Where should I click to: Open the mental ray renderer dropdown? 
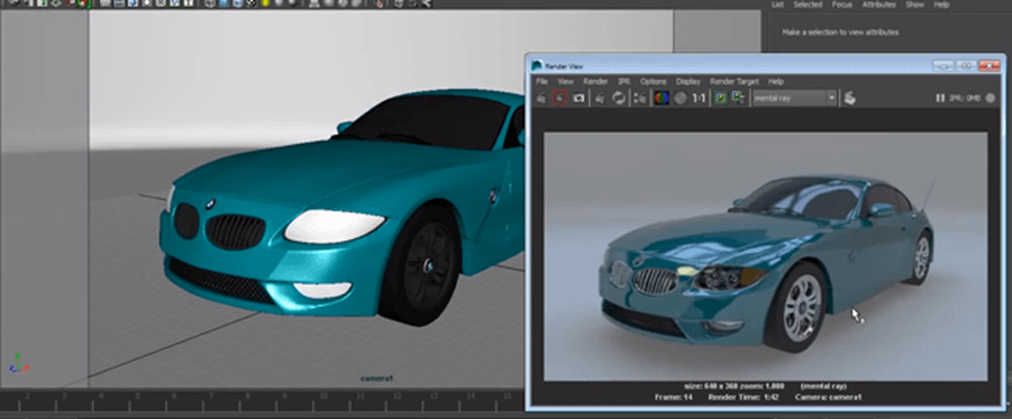(x=794, y=98)
